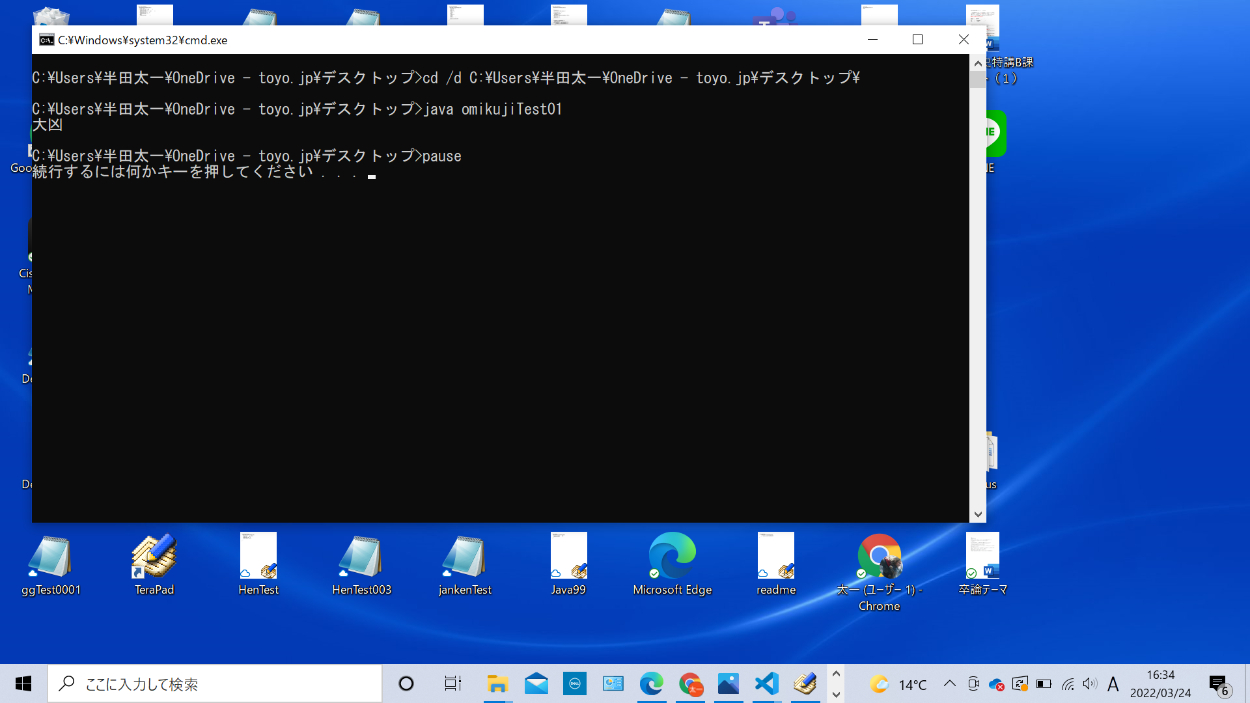Toggle the IME input mode indicator
This screenshot has width=1250, height=703.
tap(1113, 685)
